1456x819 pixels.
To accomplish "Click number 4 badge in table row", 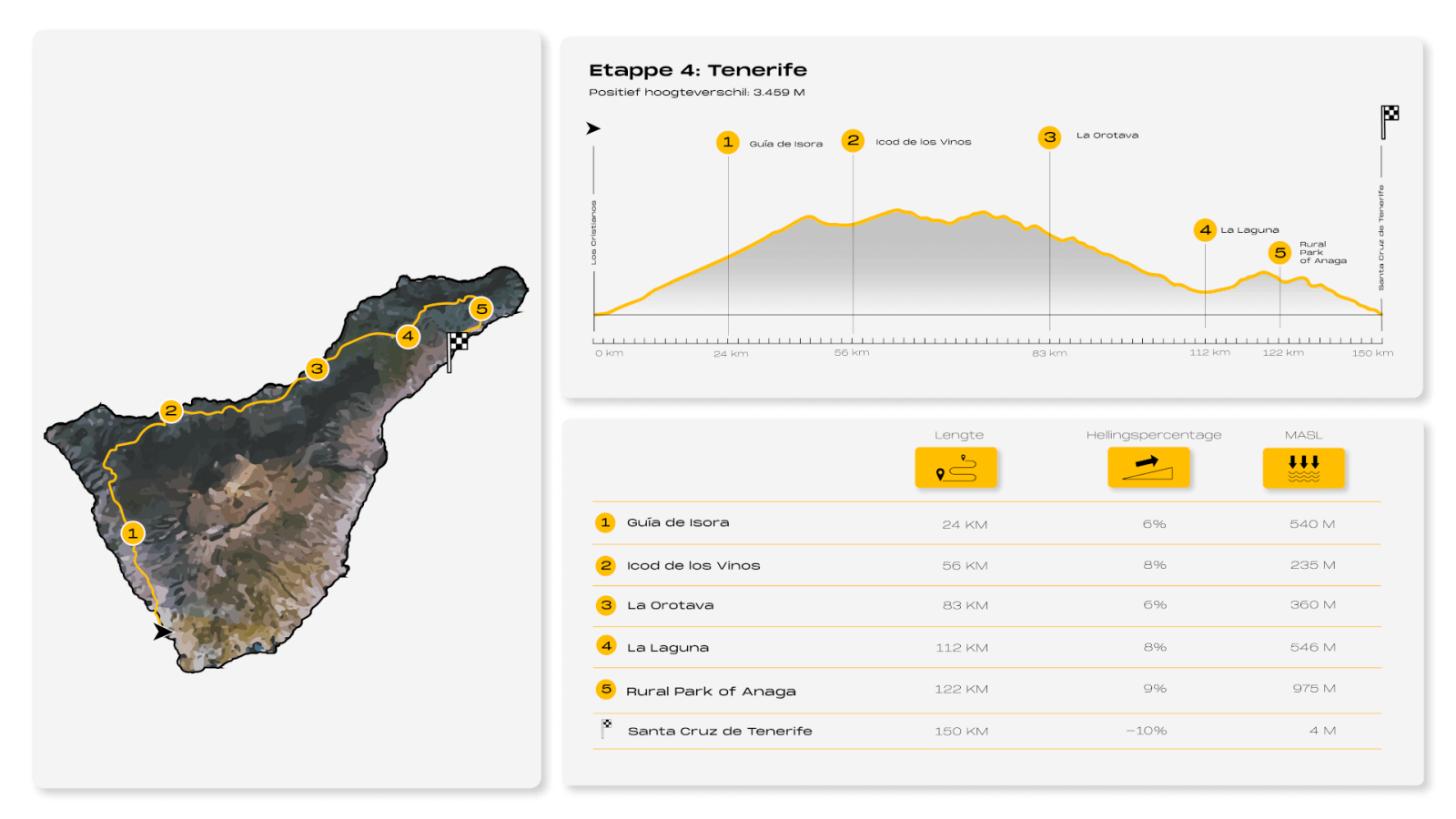I will 606,645.
